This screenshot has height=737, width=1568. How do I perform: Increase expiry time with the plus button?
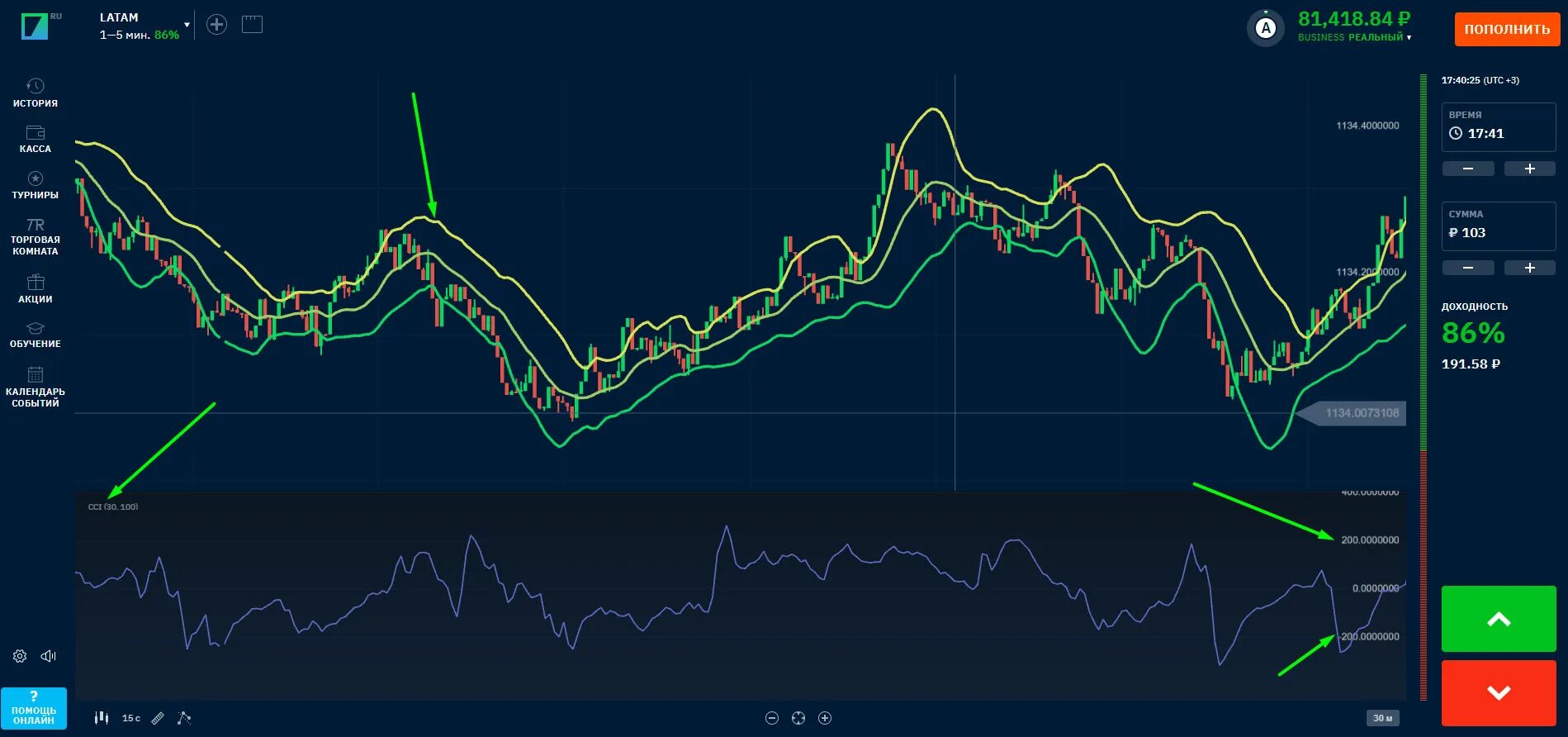[1529, 169]
